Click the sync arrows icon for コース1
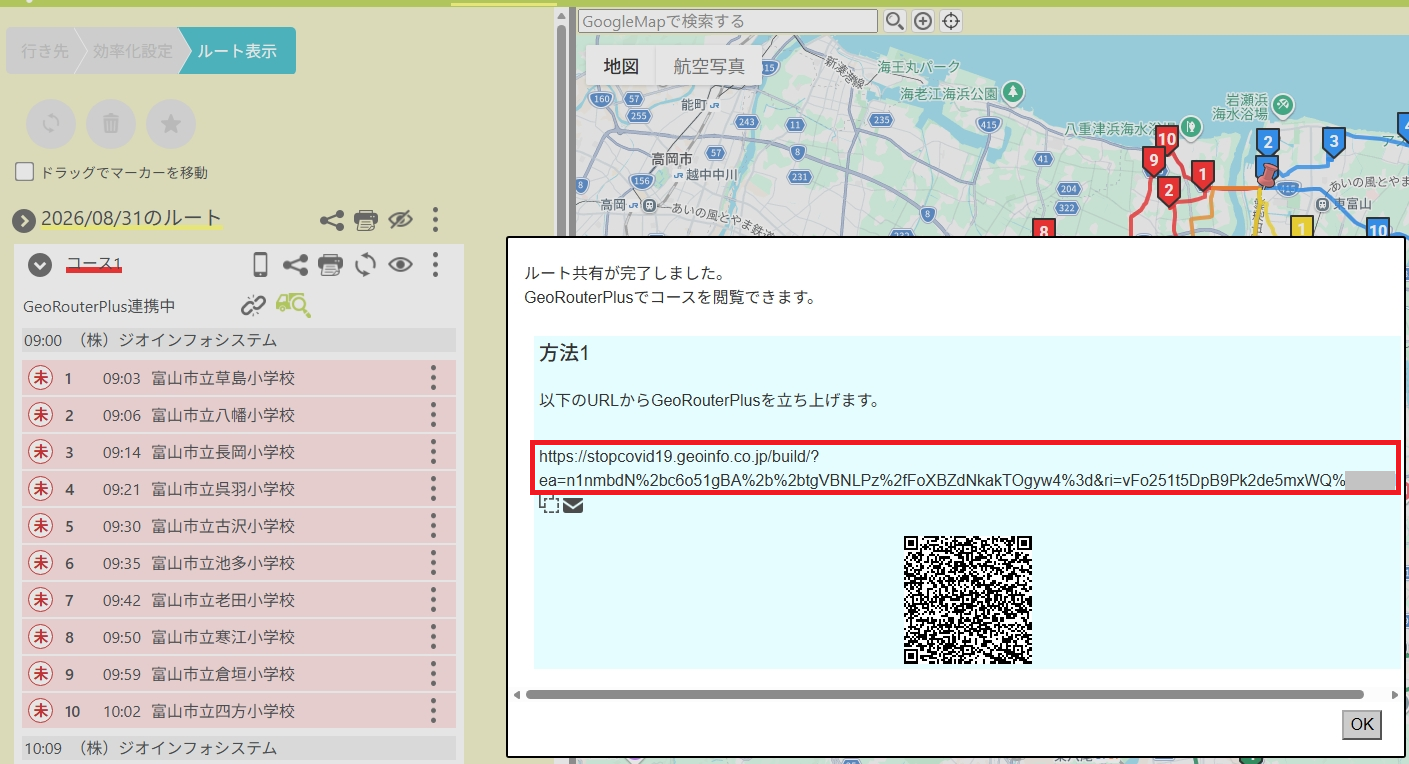Viewport: 1409px width, 764px height. click(365, 265)
